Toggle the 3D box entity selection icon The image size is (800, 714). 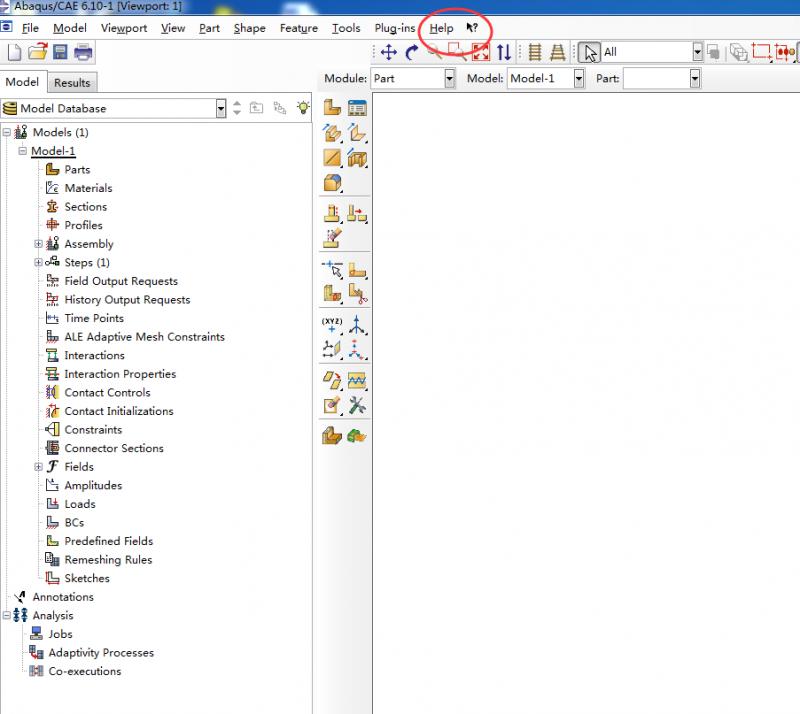(x=738, y=52)
